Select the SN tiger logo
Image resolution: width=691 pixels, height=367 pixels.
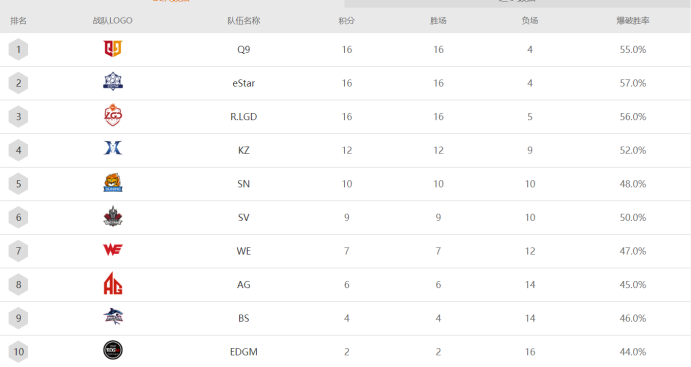point(113,182)
